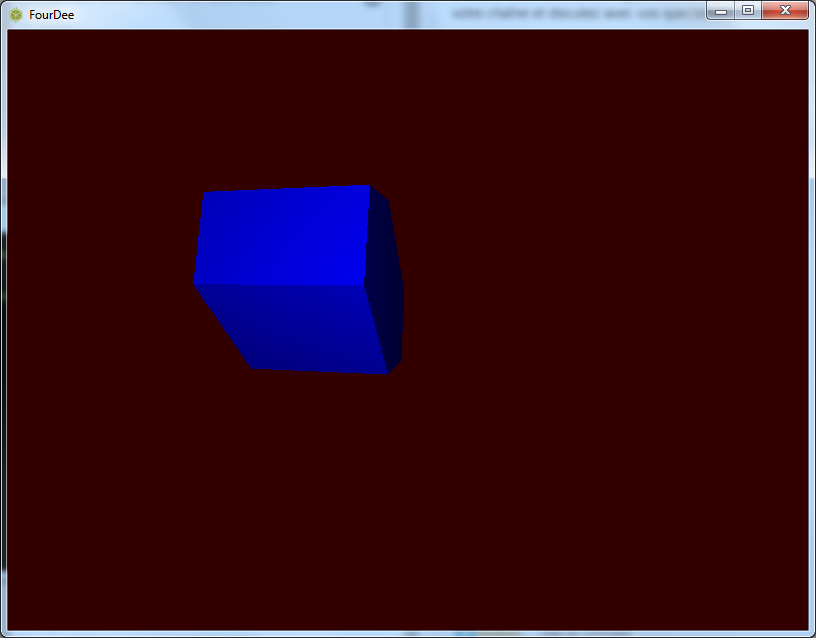816x638 pixels.
Task: Select the bright blue upper face of cube
Action: [282, 235]
